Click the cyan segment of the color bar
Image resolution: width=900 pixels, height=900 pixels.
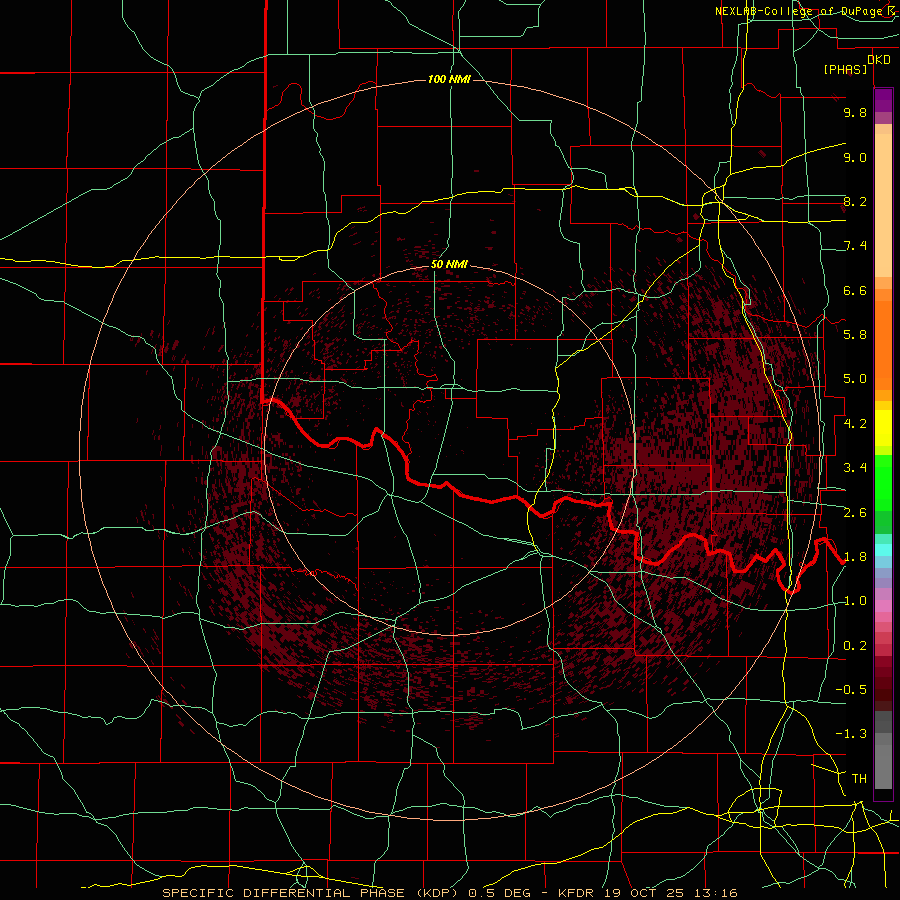883,550
